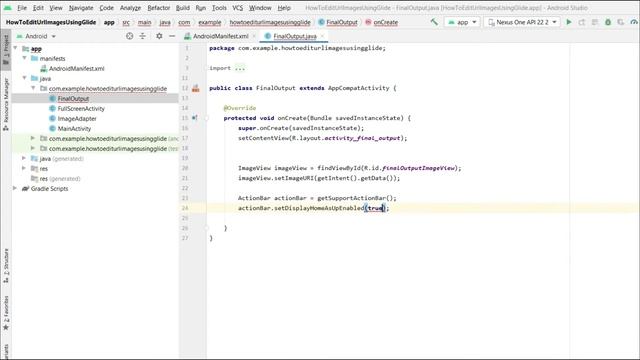Open the Refactor menu
Screen dimensions: 640x360
[158, 8]
